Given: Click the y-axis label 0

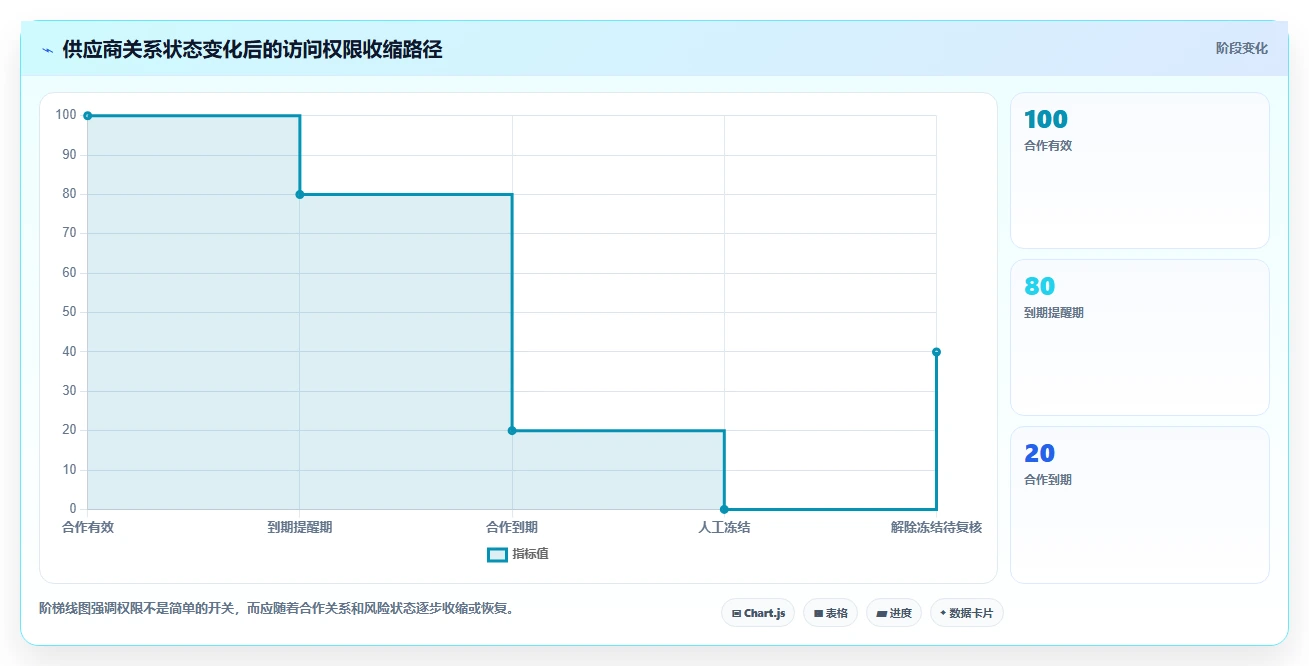Looking at the screenshot, I should 73,509.
